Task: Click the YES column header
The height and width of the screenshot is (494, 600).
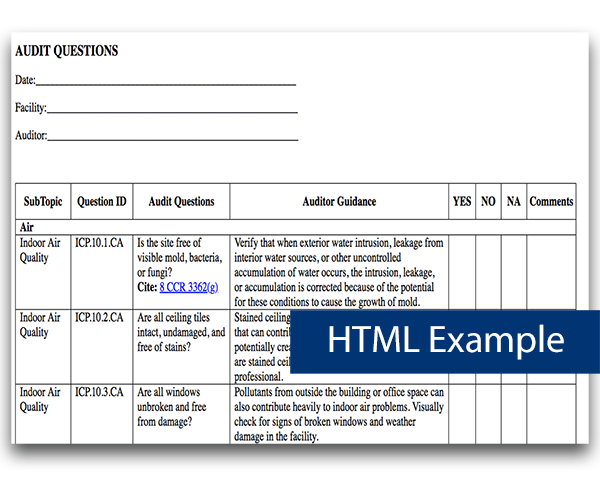Action: (462, 201)
